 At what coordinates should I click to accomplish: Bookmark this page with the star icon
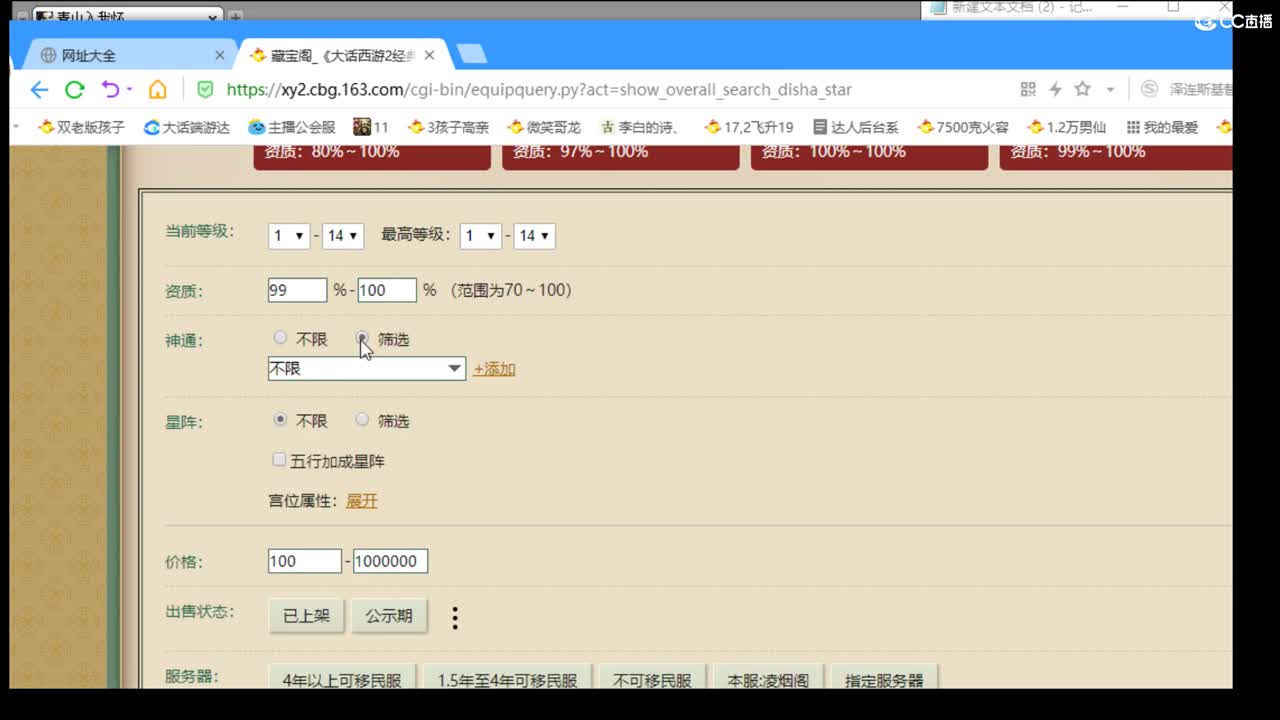1082,89
